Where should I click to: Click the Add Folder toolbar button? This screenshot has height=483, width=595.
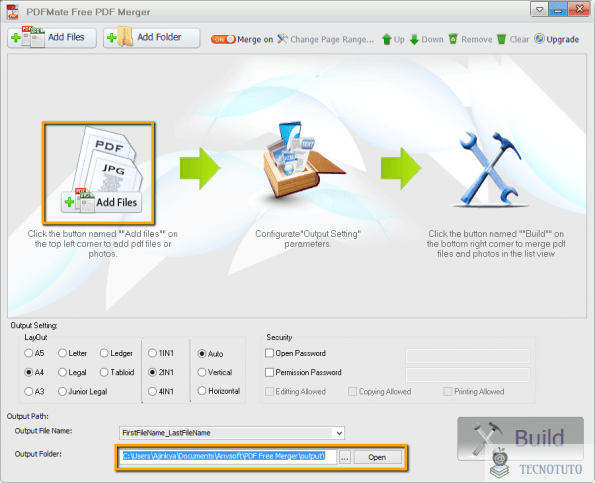151,38
